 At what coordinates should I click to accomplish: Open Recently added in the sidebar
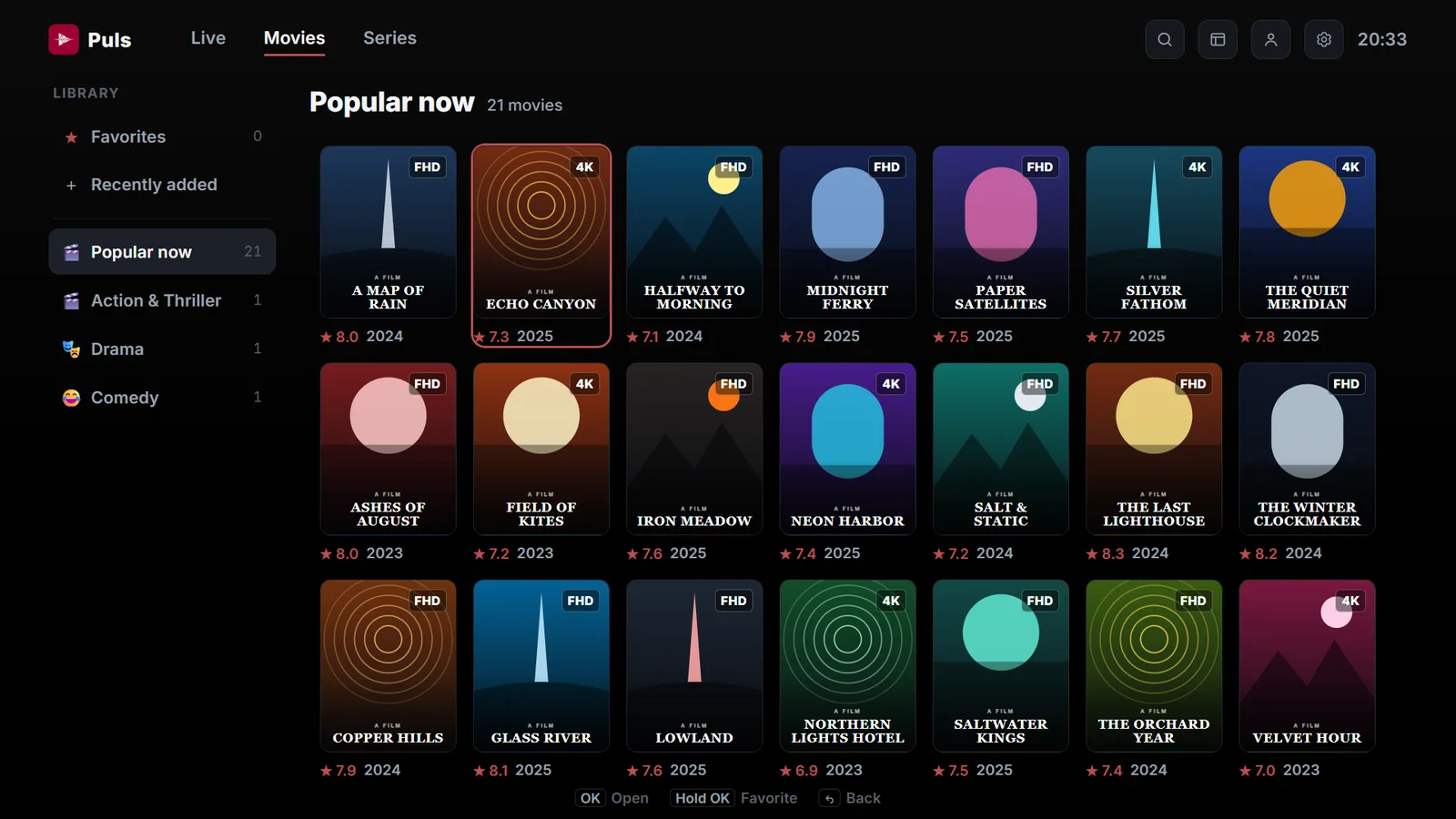pyautogui.click(x=162, y=185)
